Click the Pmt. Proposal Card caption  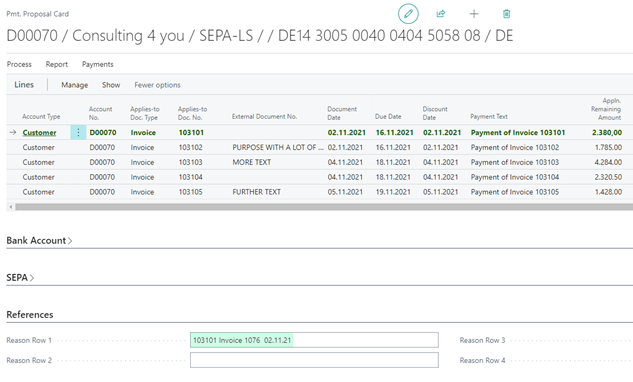click(x=38, y=14)
